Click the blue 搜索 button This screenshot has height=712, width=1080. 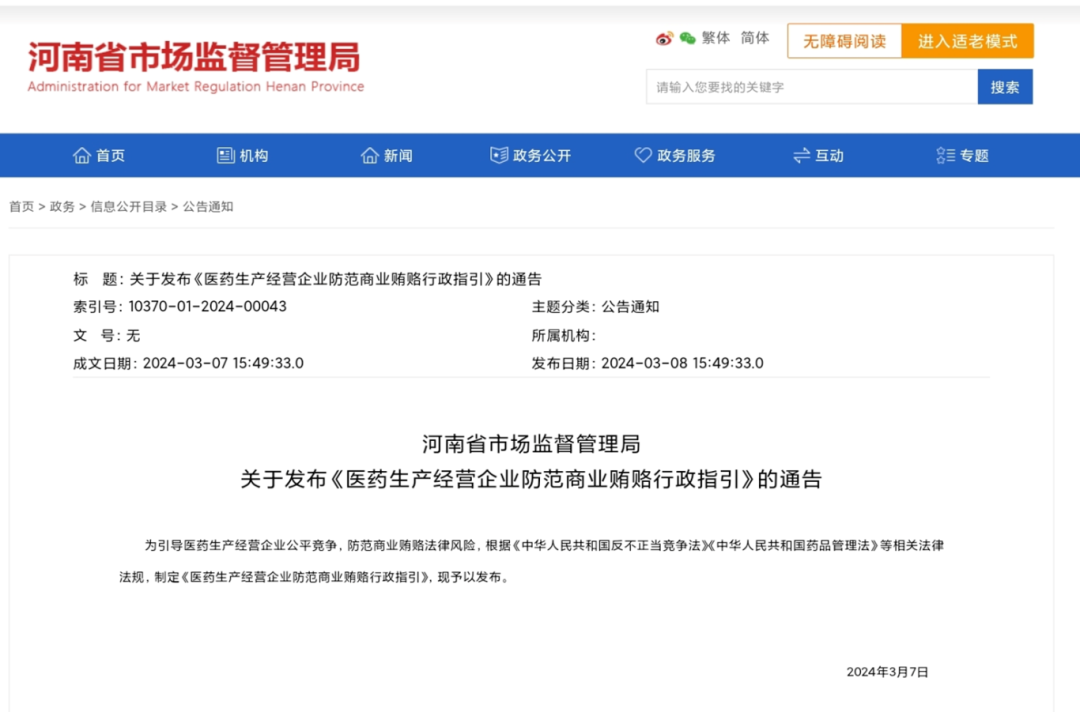click(x=1005, y=87)
